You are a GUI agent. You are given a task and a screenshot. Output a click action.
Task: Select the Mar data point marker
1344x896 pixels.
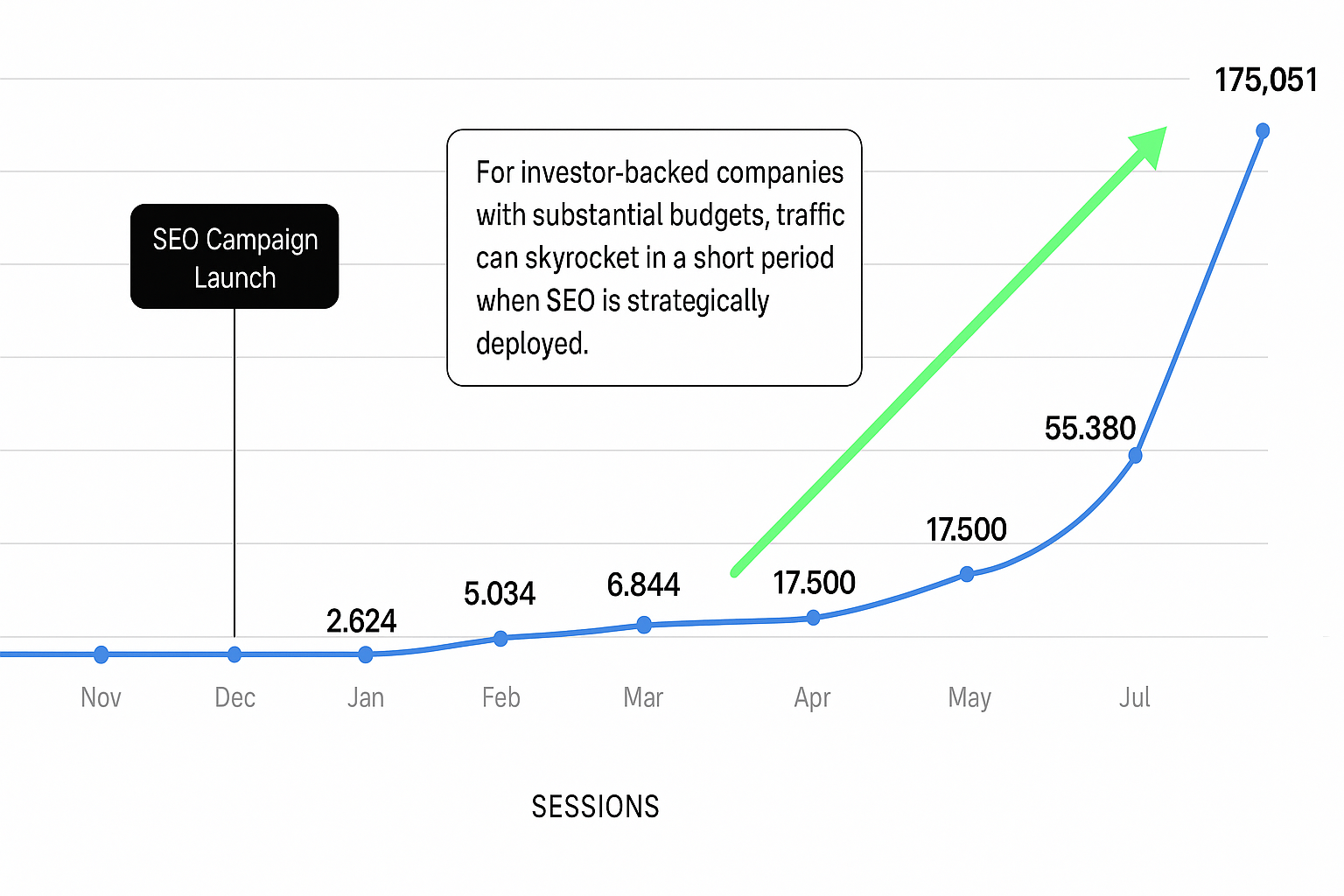tap(644, 625)
